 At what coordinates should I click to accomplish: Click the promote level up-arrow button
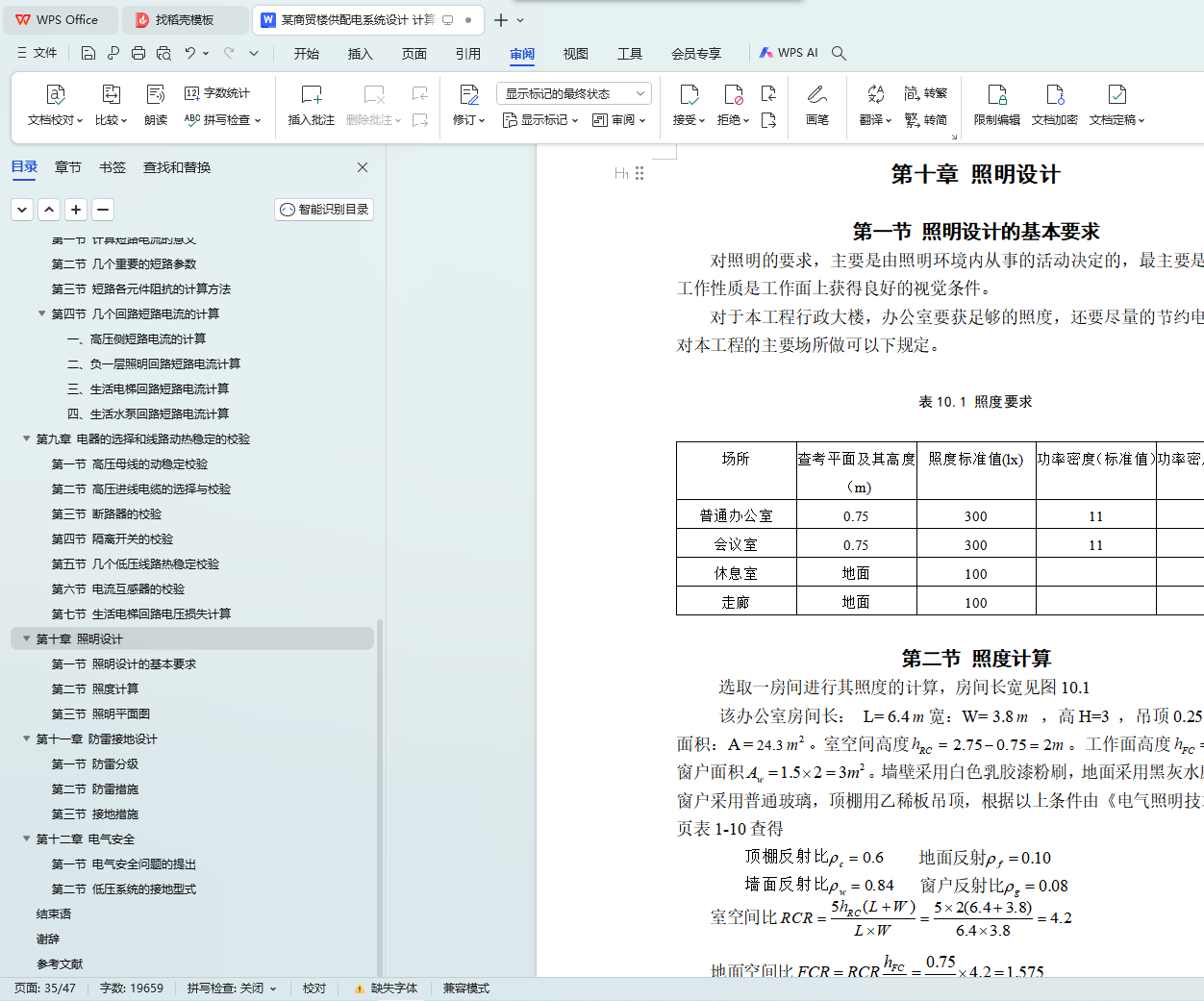49,210
